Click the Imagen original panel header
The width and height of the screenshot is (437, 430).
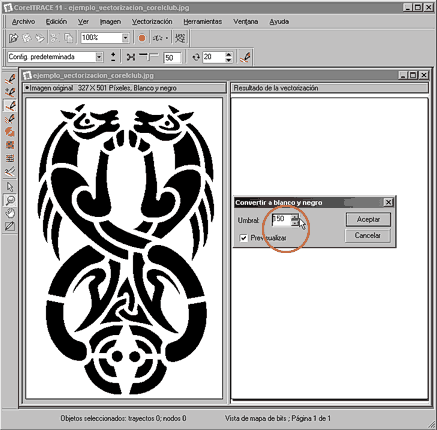(125, 88)
